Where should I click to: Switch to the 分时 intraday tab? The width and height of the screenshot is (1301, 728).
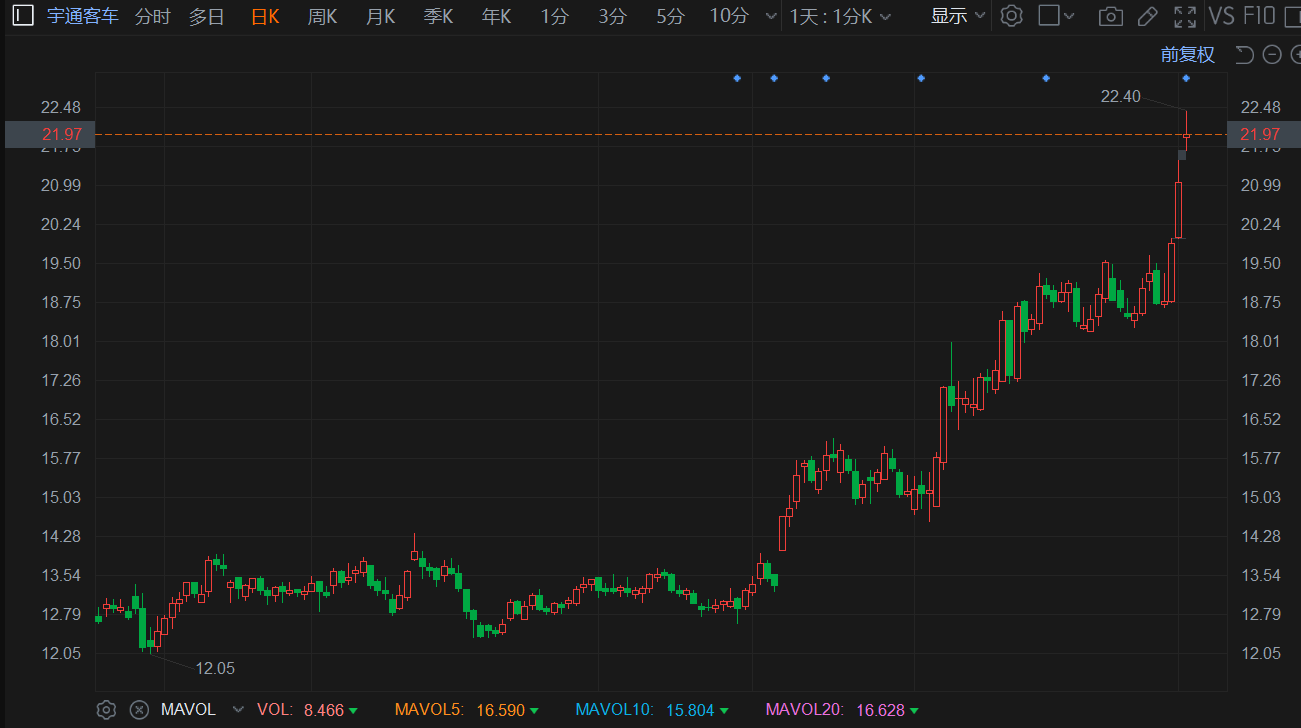tap(152, 16)
